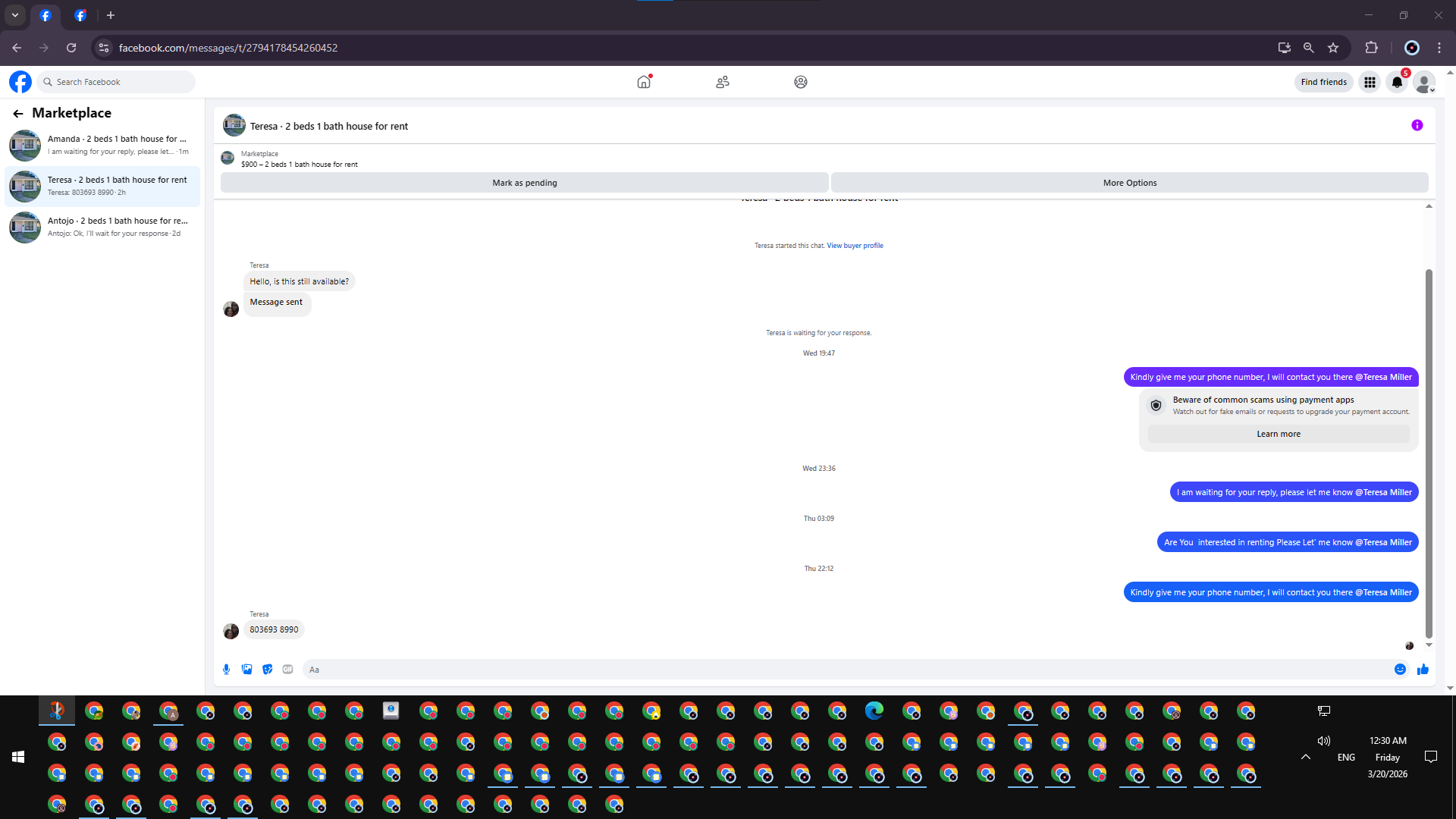The width and height of the screenshot is (1456, 819).
Task: Open the View buyer profile link
Action: pos(855,246)
